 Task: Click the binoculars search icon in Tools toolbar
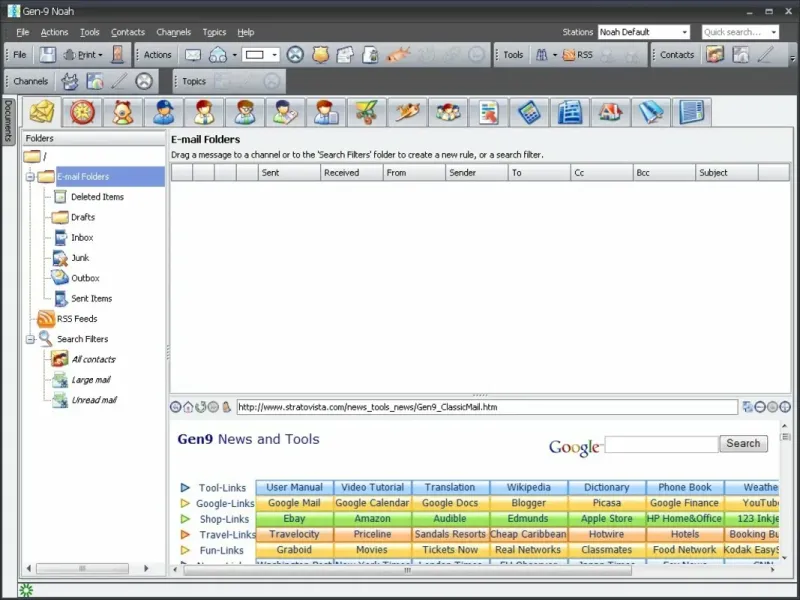pyautogui.click(x=541, y=55)
